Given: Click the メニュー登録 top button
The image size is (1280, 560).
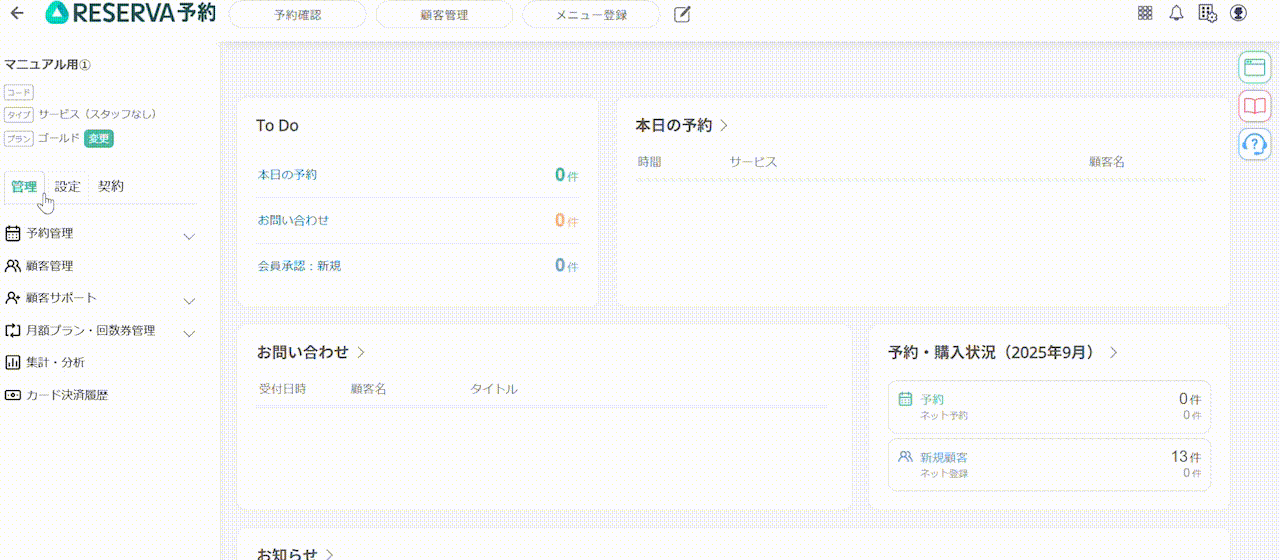Looking at the screenshot, I should (x=591, y=14).
